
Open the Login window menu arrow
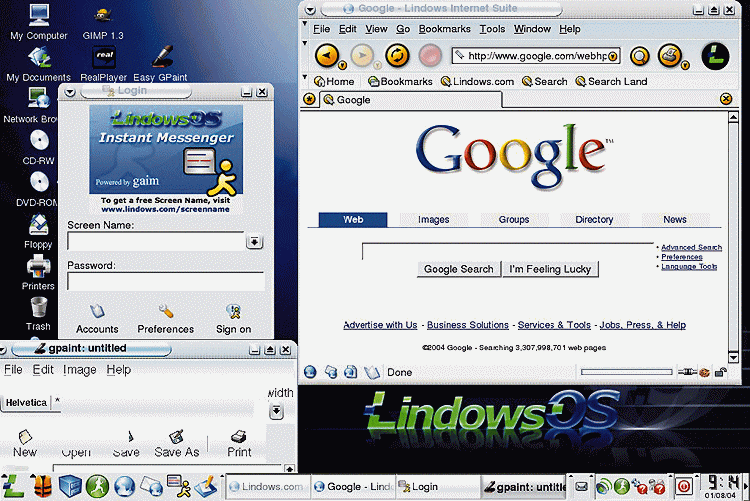click(70, 92)
